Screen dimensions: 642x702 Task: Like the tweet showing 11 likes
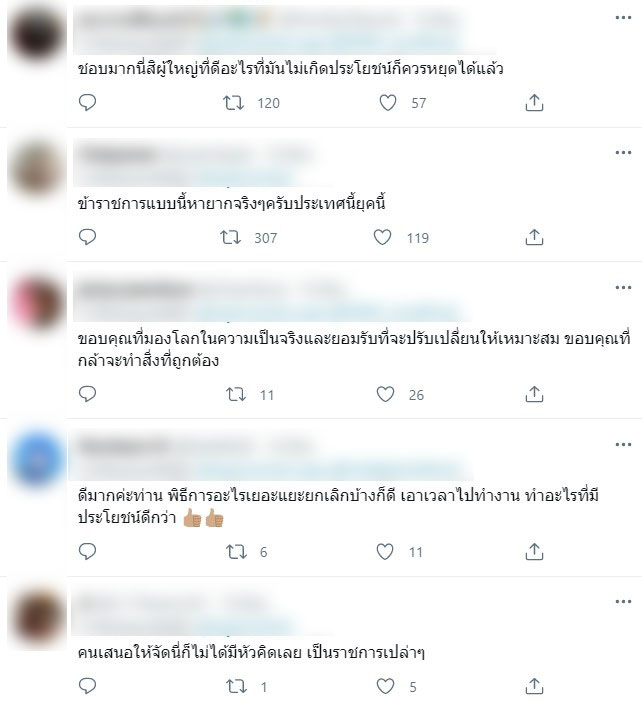point(385,552)
